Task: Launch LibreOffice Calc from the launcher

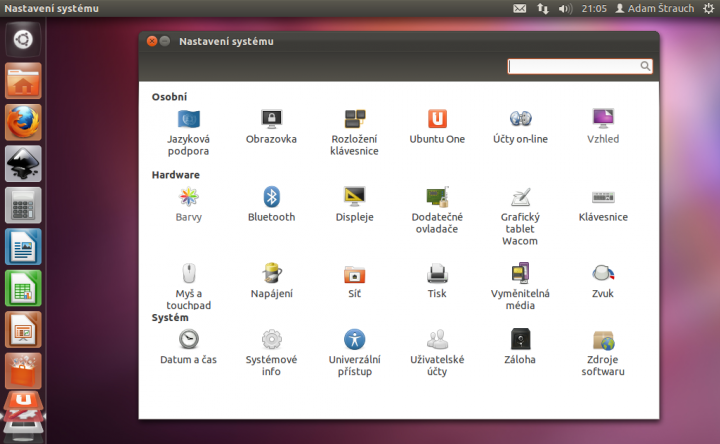Action: [23, 288]
